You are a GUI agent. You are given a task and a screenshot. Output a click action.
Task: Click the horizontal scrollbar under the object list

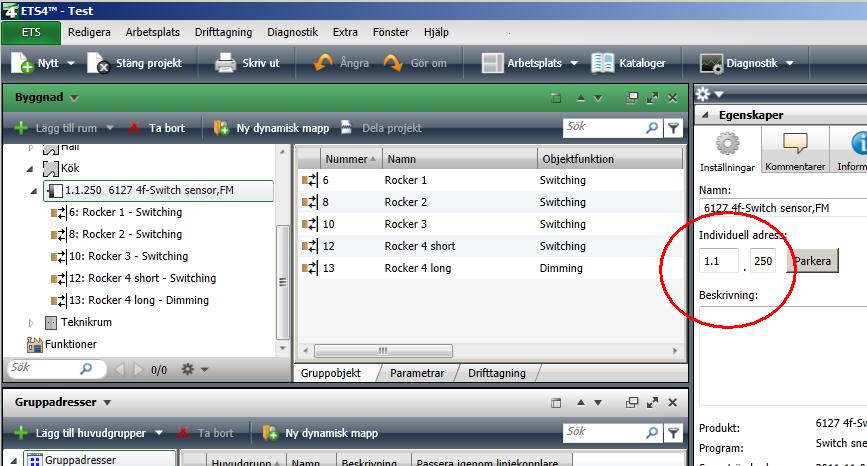point(381,350)
